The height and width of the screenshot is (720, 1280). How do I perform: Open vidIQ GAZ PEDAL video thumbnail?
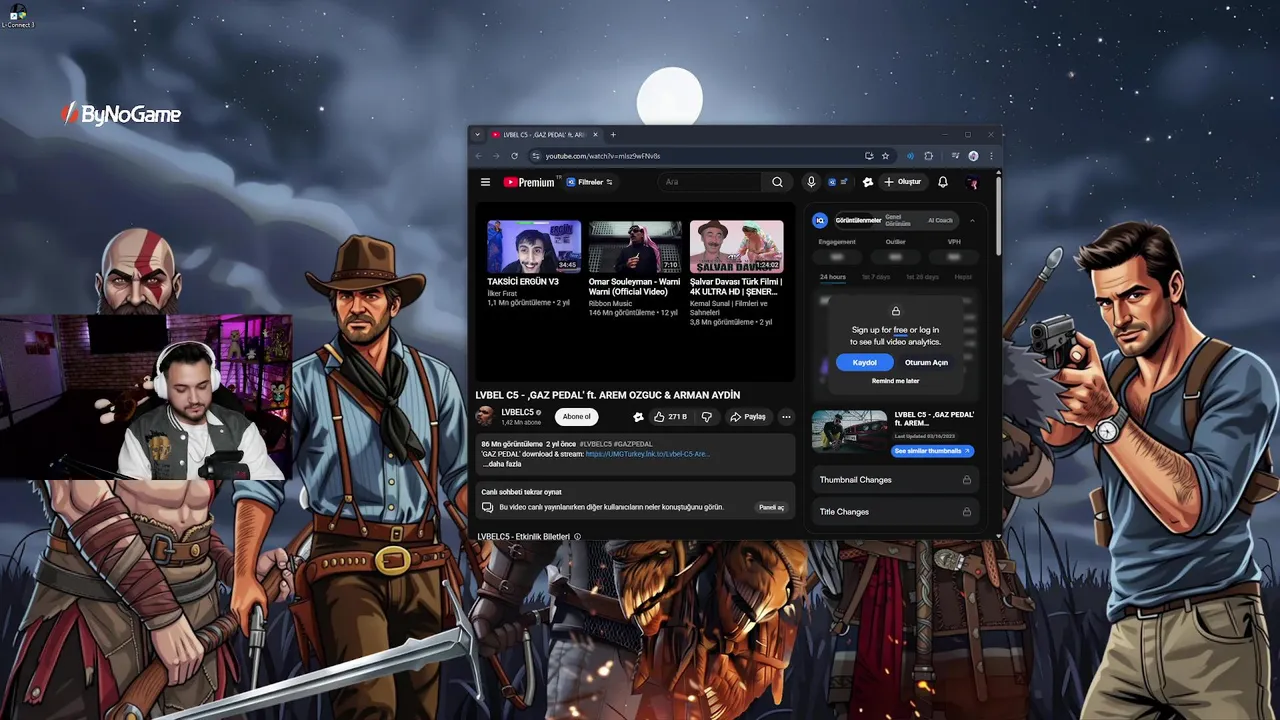click(849, 432)
